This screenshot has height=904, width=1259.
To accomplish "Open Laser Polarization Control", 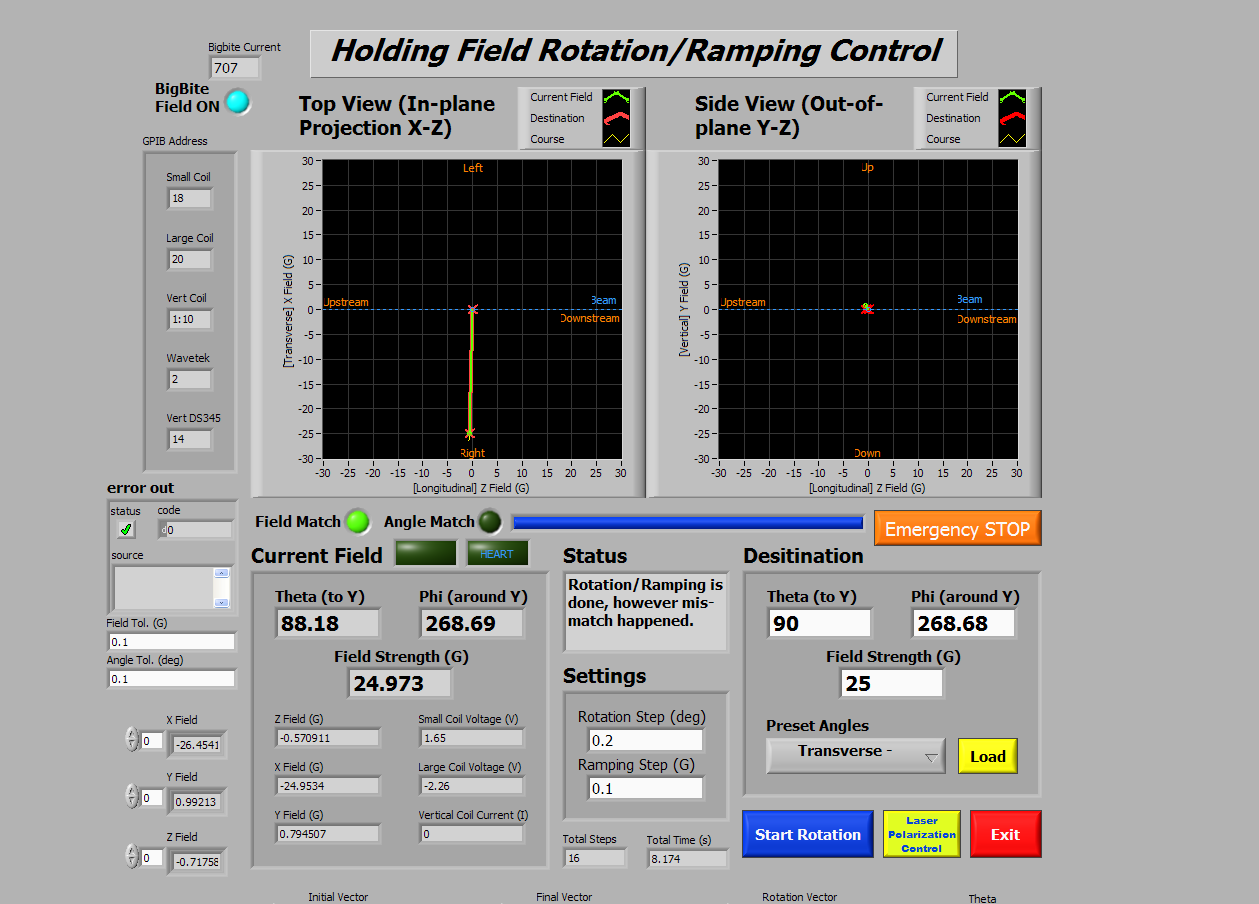I will pyautogui.click(x=921, y=834).
